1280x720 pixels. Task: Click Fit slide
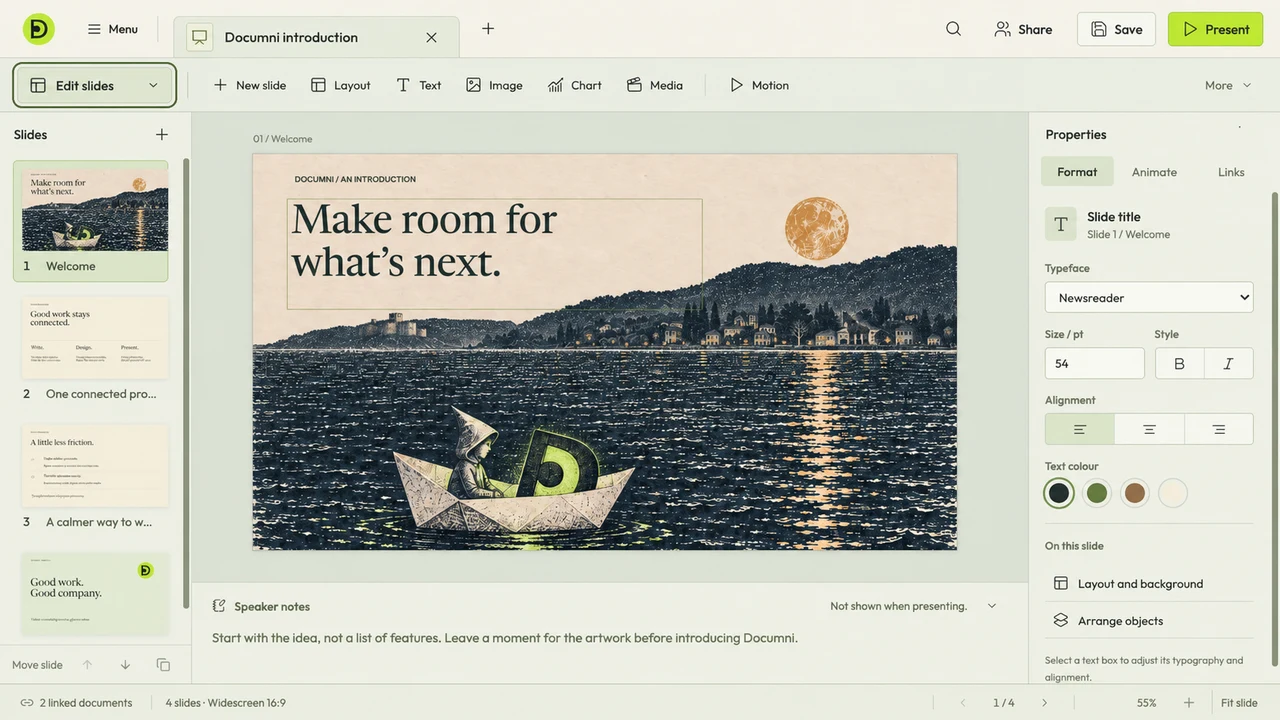coord(1239,703)
